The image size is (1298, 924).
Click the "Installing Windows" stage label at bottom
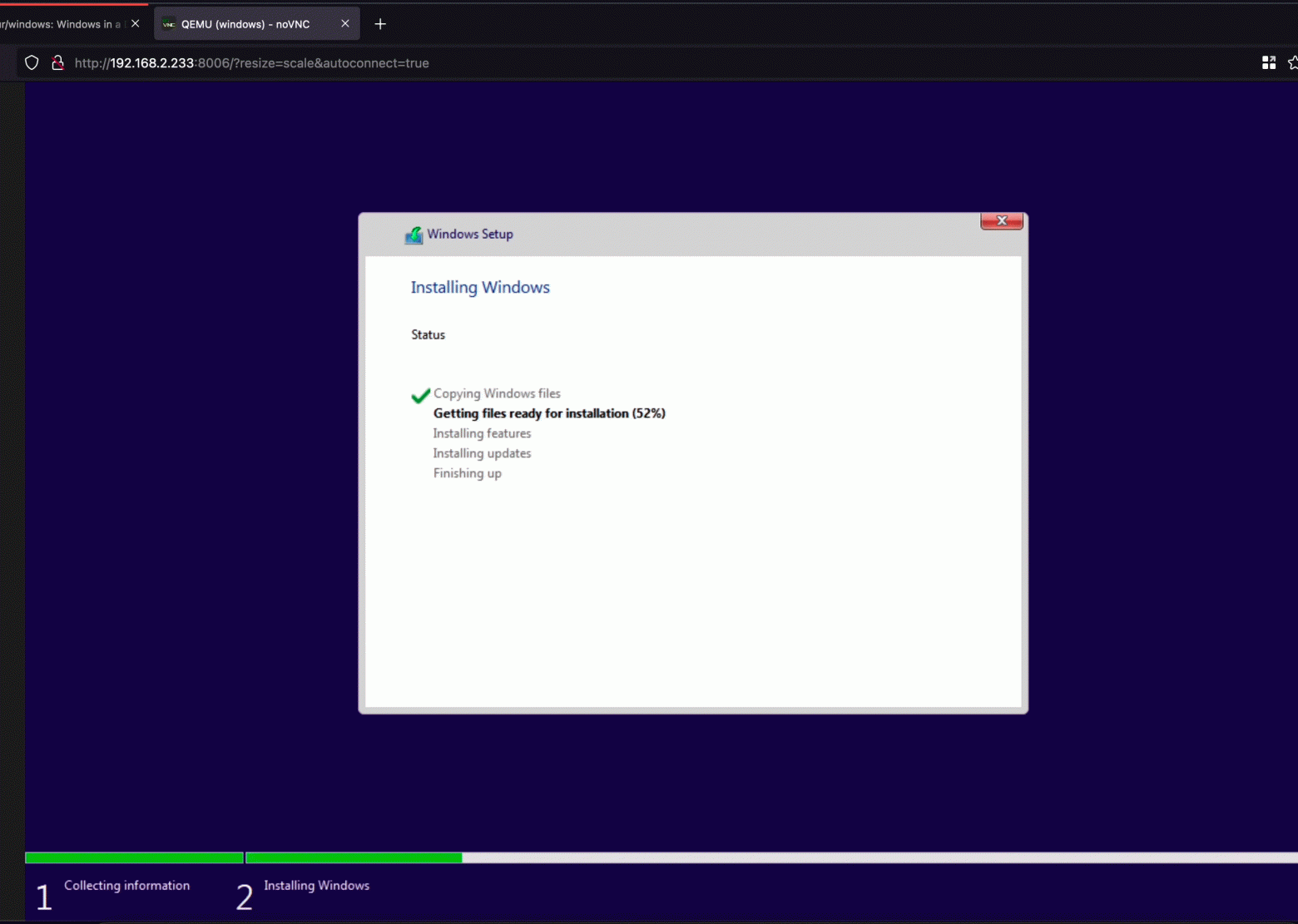coord(316,886)
